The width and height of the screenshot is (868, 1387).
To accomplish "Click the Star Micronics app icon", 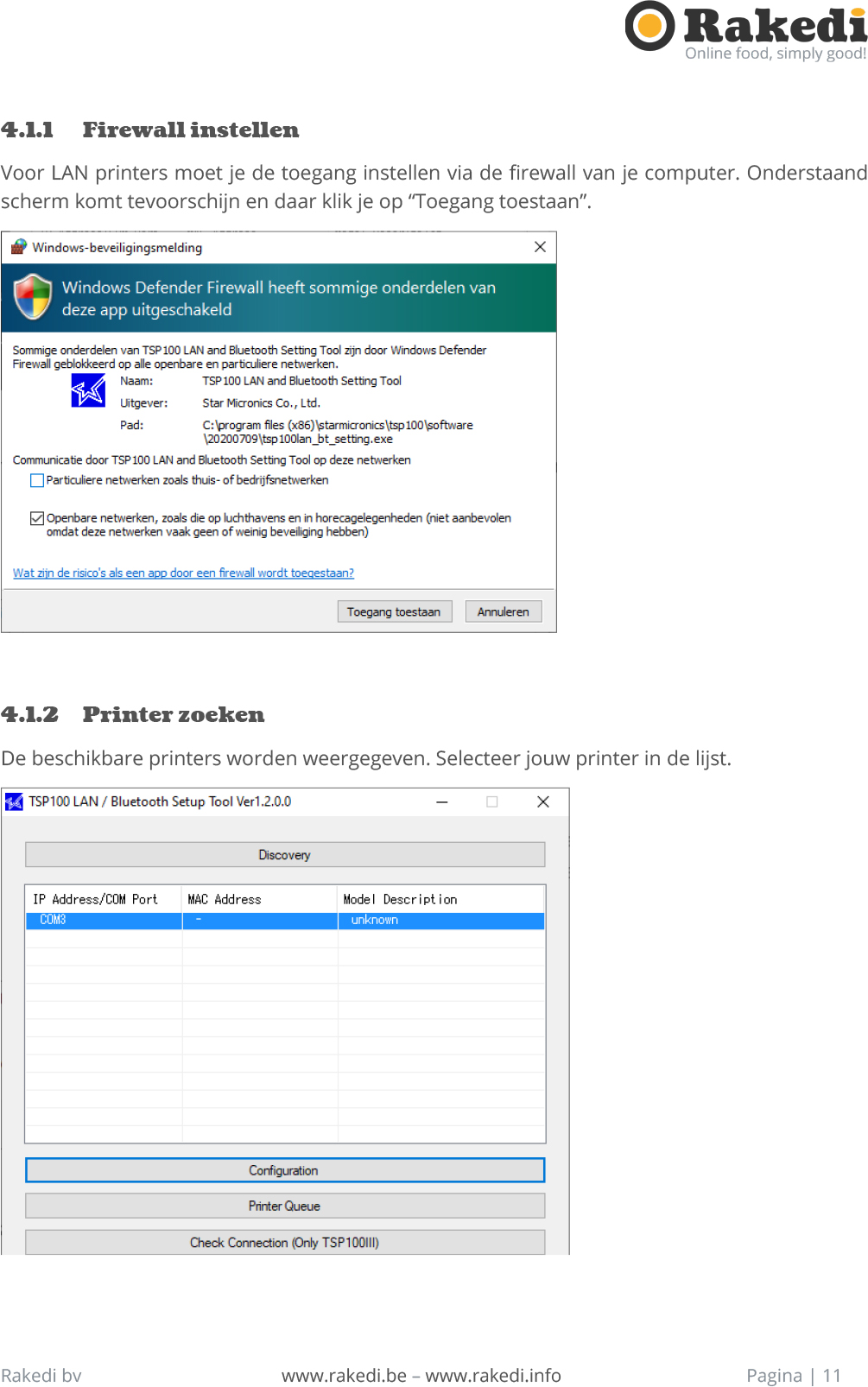I will coord(87,390).
